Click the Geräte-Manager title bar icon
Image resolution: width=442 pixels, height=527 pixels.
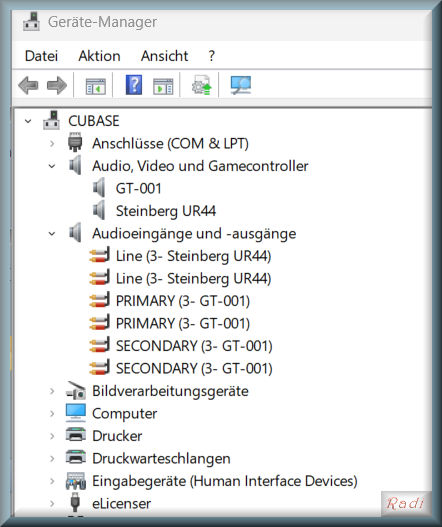[31, 22]
